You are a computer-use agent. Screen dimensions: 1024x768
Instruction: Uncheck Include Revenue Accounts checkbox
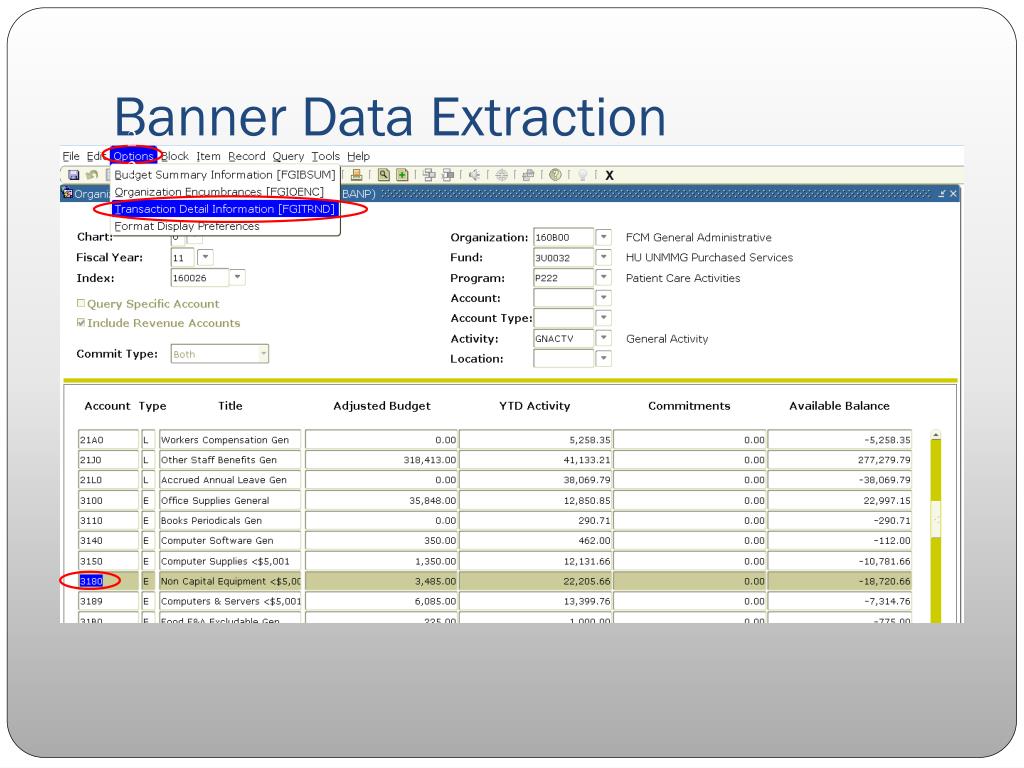point(81,323)
